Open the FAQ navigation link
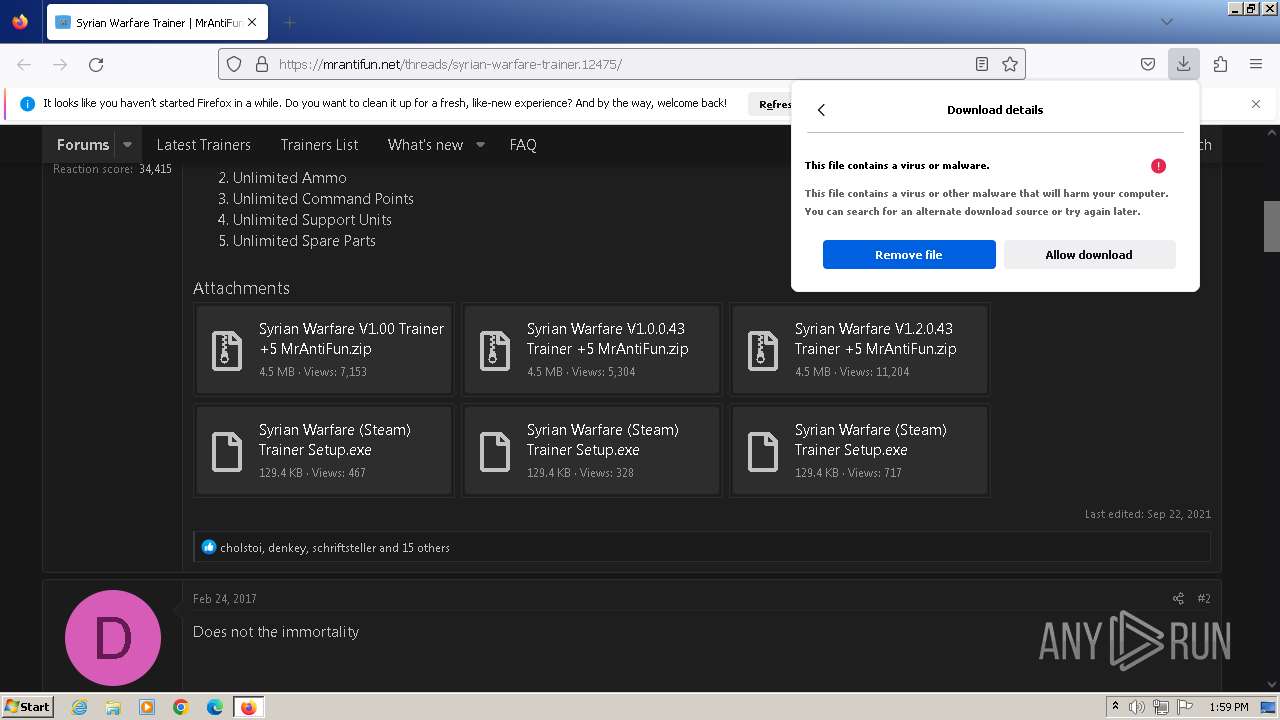This screenshot has width=1280, height=720. pos(523,145)
